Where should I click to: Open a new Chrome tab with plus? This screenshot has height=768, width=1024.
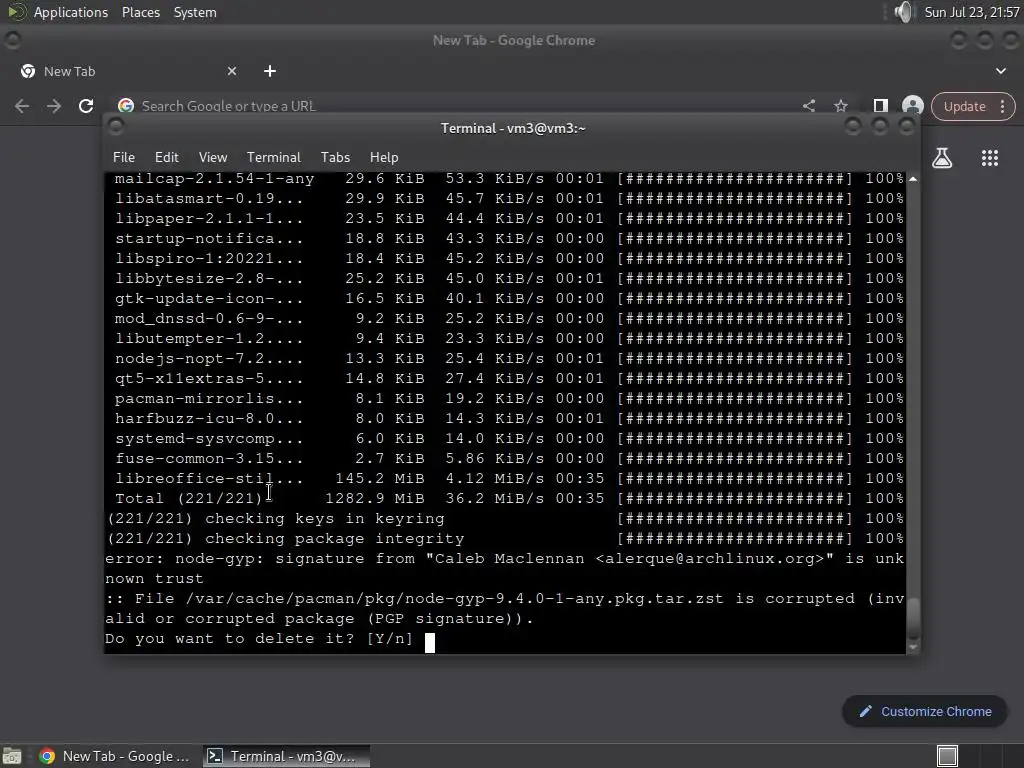(x=270, y=71)
